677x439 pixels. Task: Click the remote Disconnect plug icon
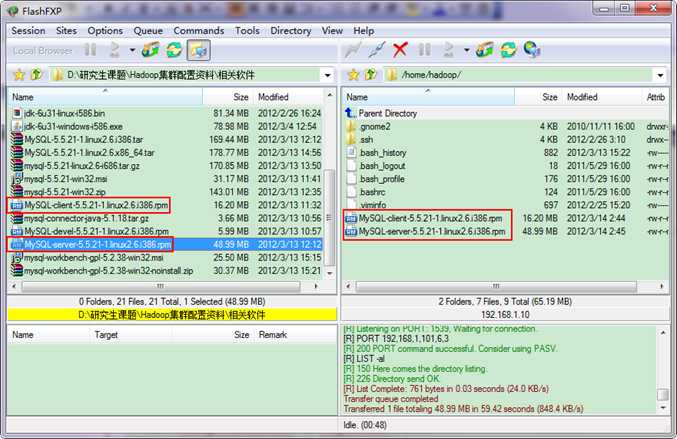376,50
